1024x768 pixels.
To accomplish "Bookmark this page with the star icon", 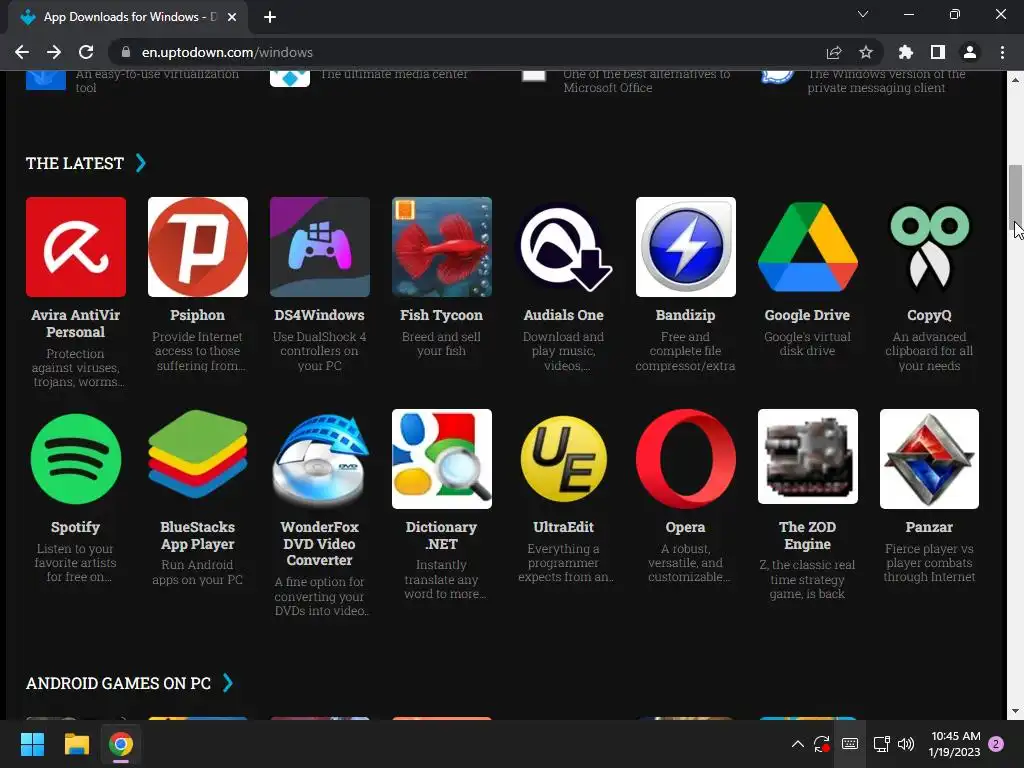I will pos(866,52).
